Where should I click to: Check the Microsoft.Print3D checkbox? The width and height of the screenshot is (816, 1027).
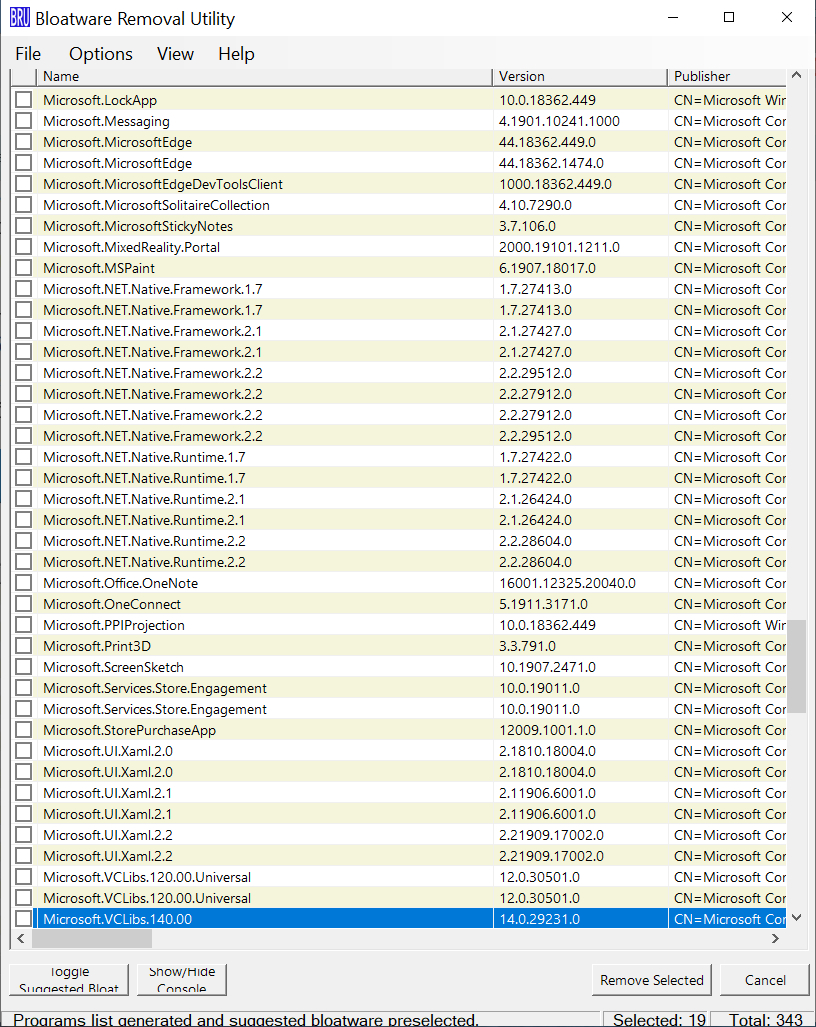(24, 645)
